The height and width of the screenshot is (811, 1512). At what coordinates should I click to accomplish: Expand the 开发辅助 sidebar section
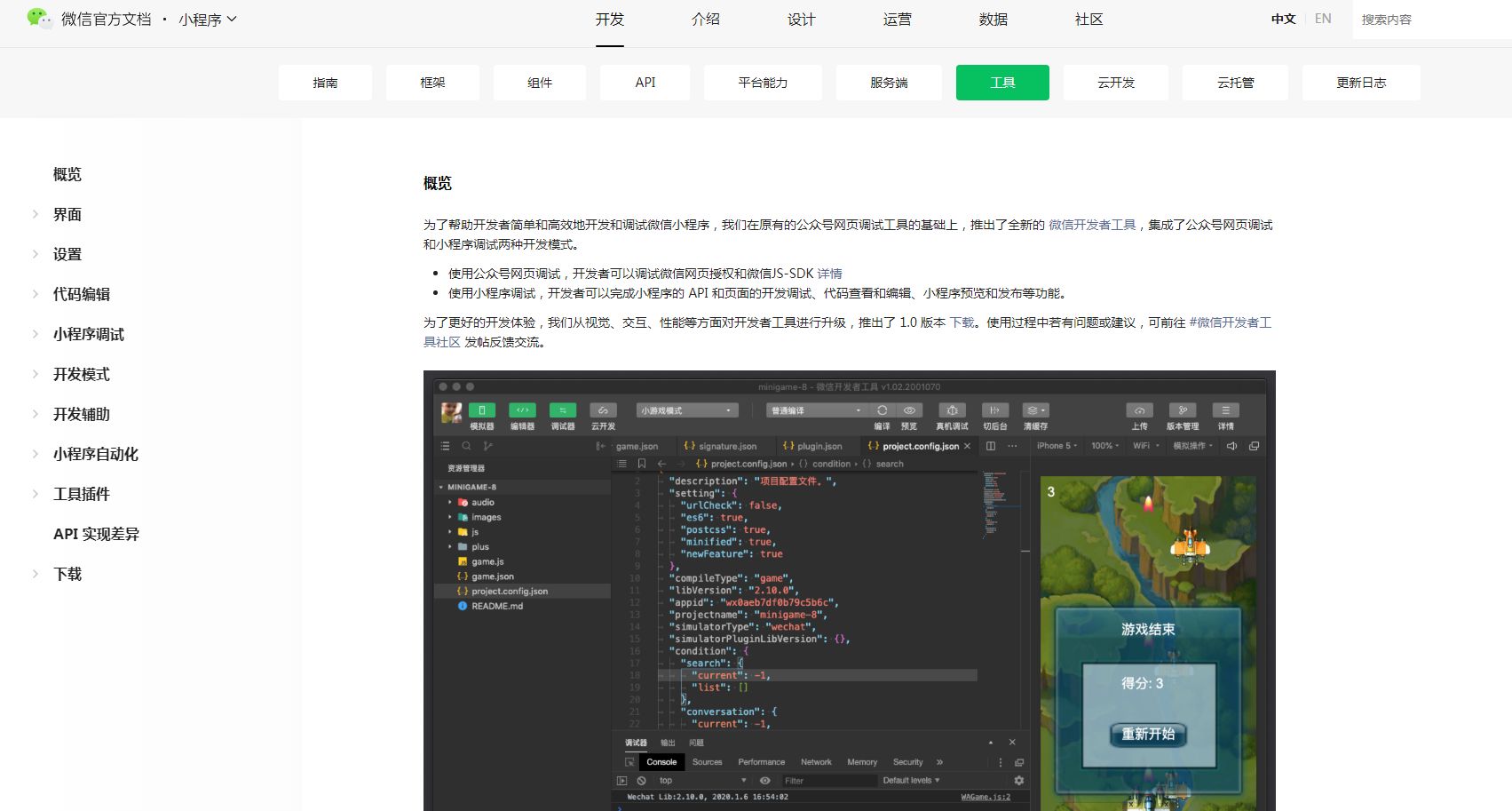[x=82, y=414]
